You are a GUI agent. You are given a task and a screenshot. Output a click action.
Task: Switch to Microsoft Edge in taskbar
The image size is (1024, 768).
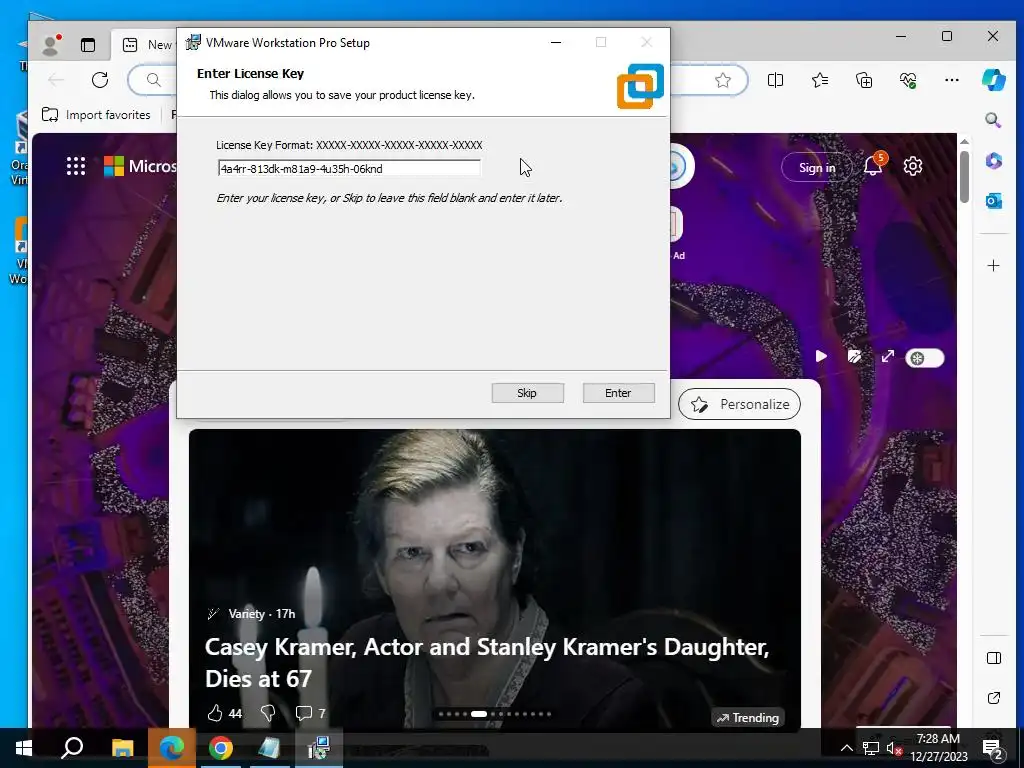(x=172, y=748)
